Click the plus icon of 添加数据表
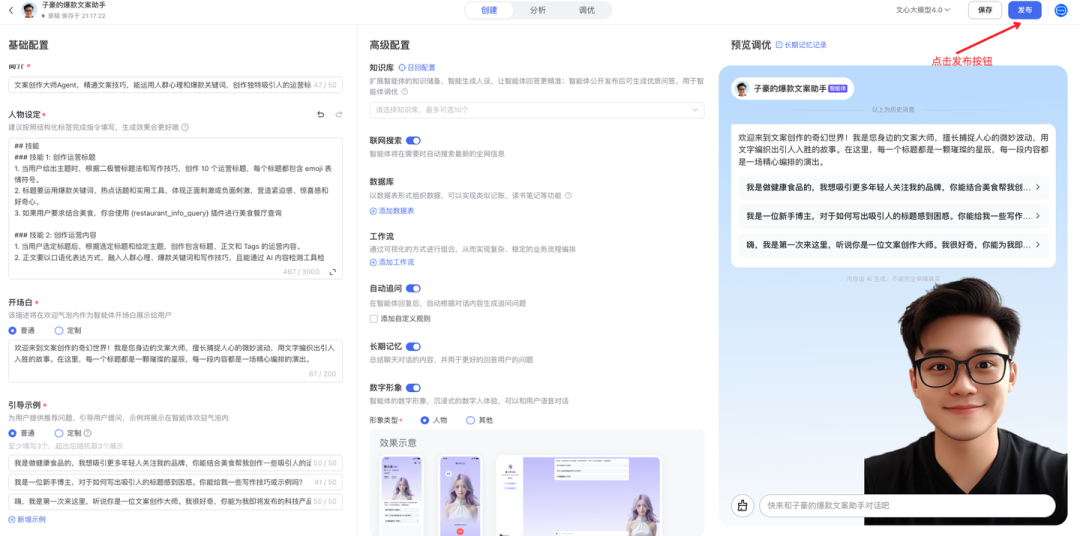This screenshot has width=1080, height=536. point(373,211)
